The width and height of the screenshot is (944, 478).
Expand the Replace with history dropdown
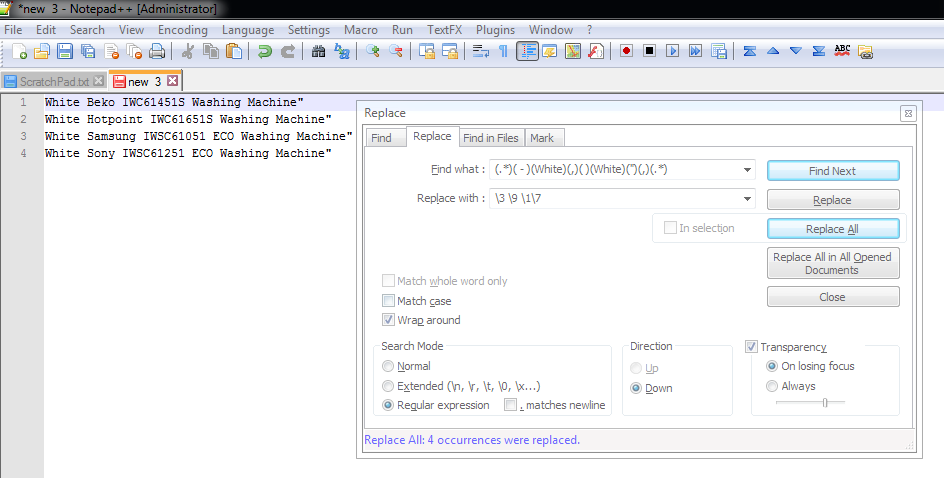click(x=747, y=198)
